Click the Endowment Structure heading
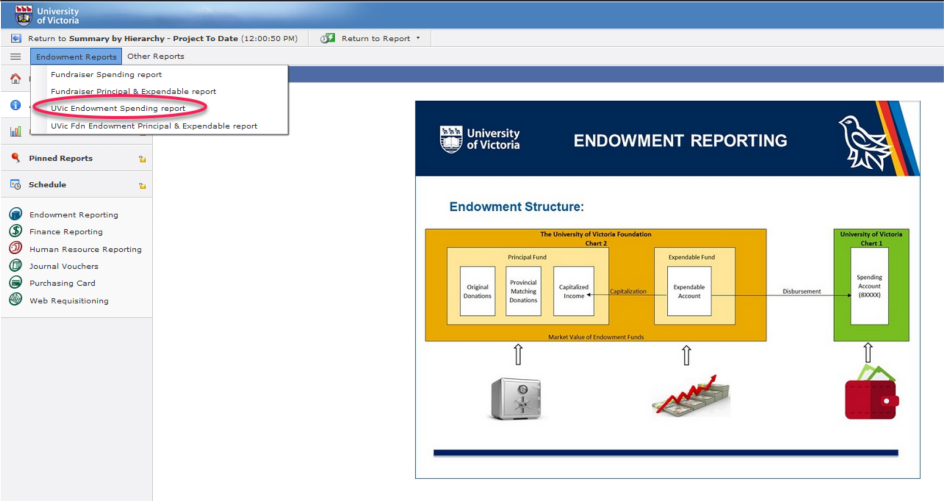The image size is (944, 501). pyautogui.click(x=517, y=207)
